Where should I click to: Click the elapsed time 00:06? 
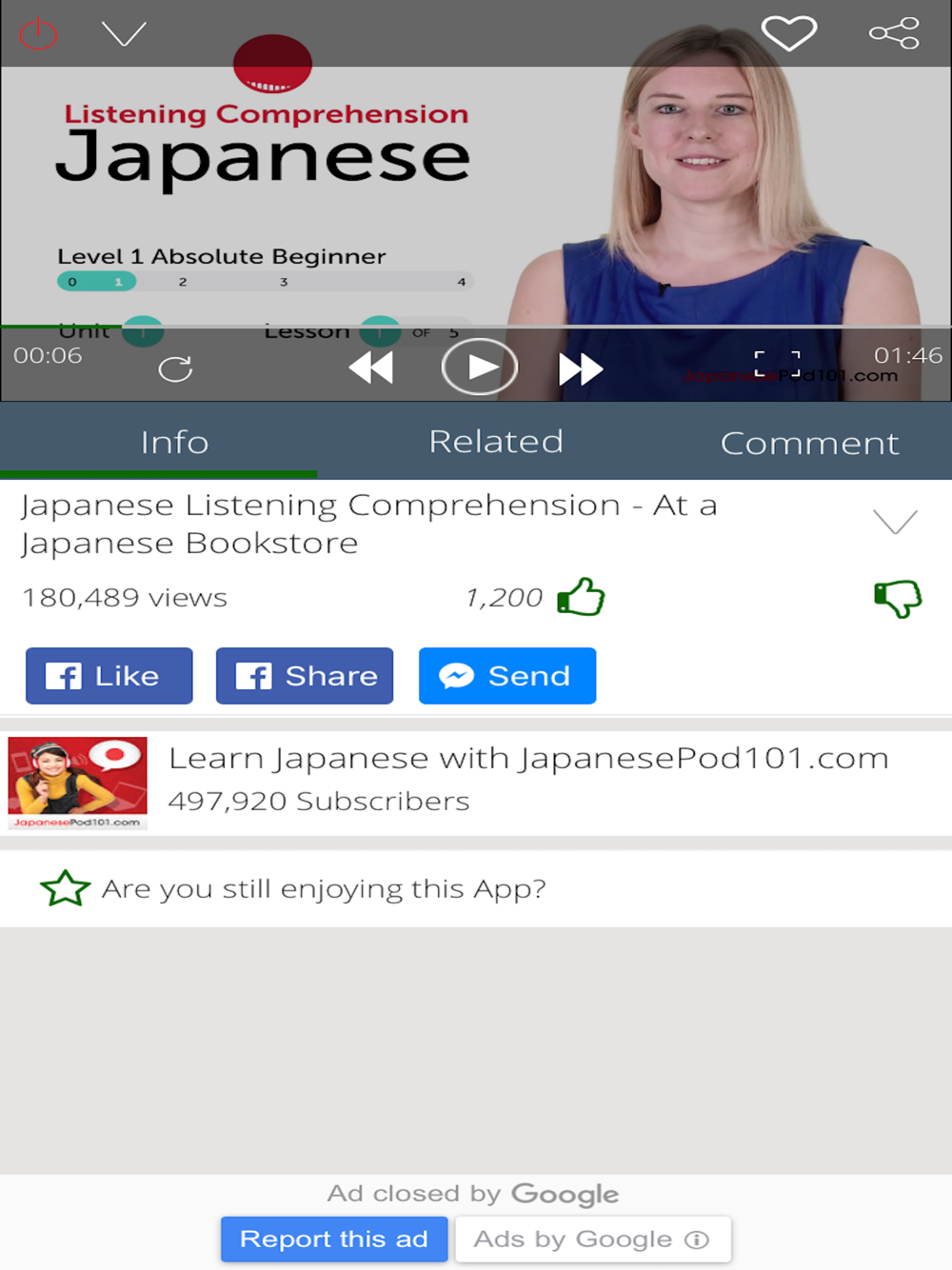point(48,356)
